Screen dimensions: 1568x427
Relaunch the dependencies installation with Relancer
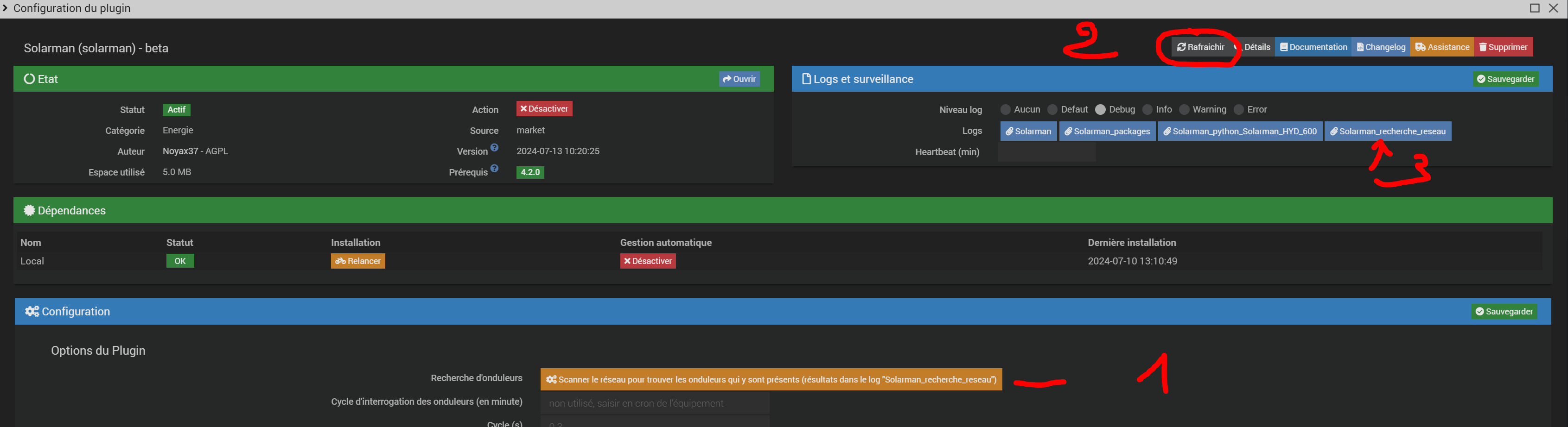[358, 261]
